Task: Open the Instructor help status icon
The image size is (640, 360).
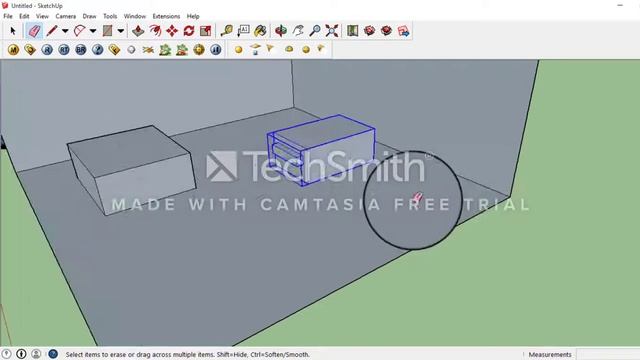Action: coord(53,354)
